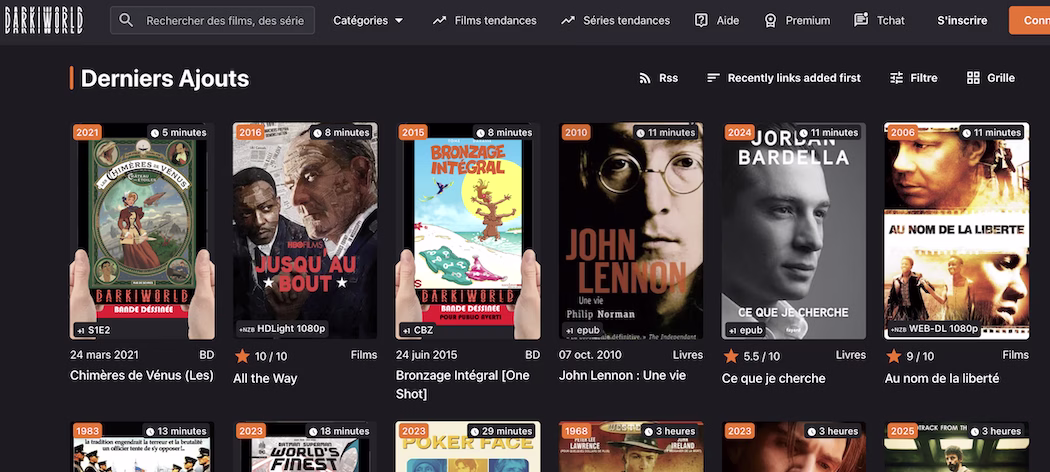
Task: Click the Films label under All the Way
Action: tap(364, 355)
